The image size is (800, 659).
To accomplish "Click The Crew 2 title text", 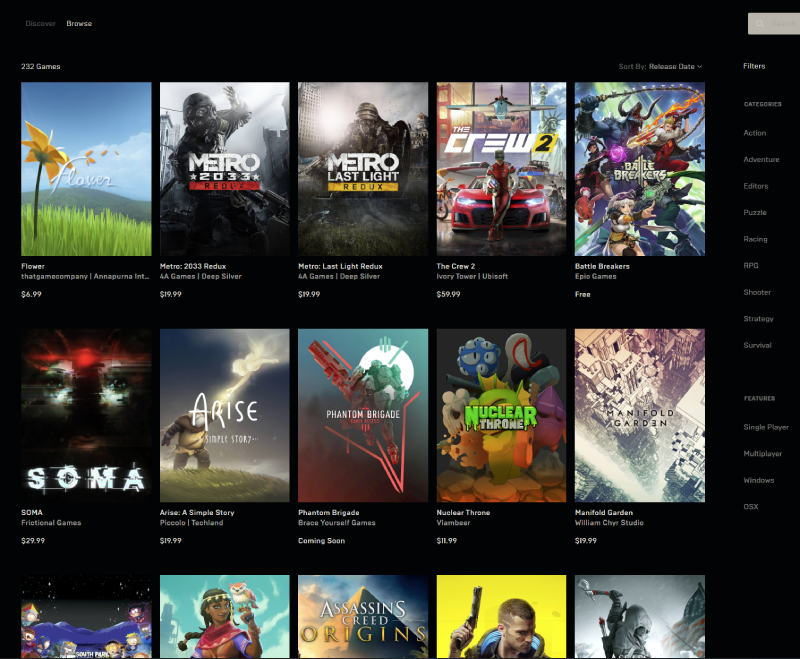I will [456, 266].
